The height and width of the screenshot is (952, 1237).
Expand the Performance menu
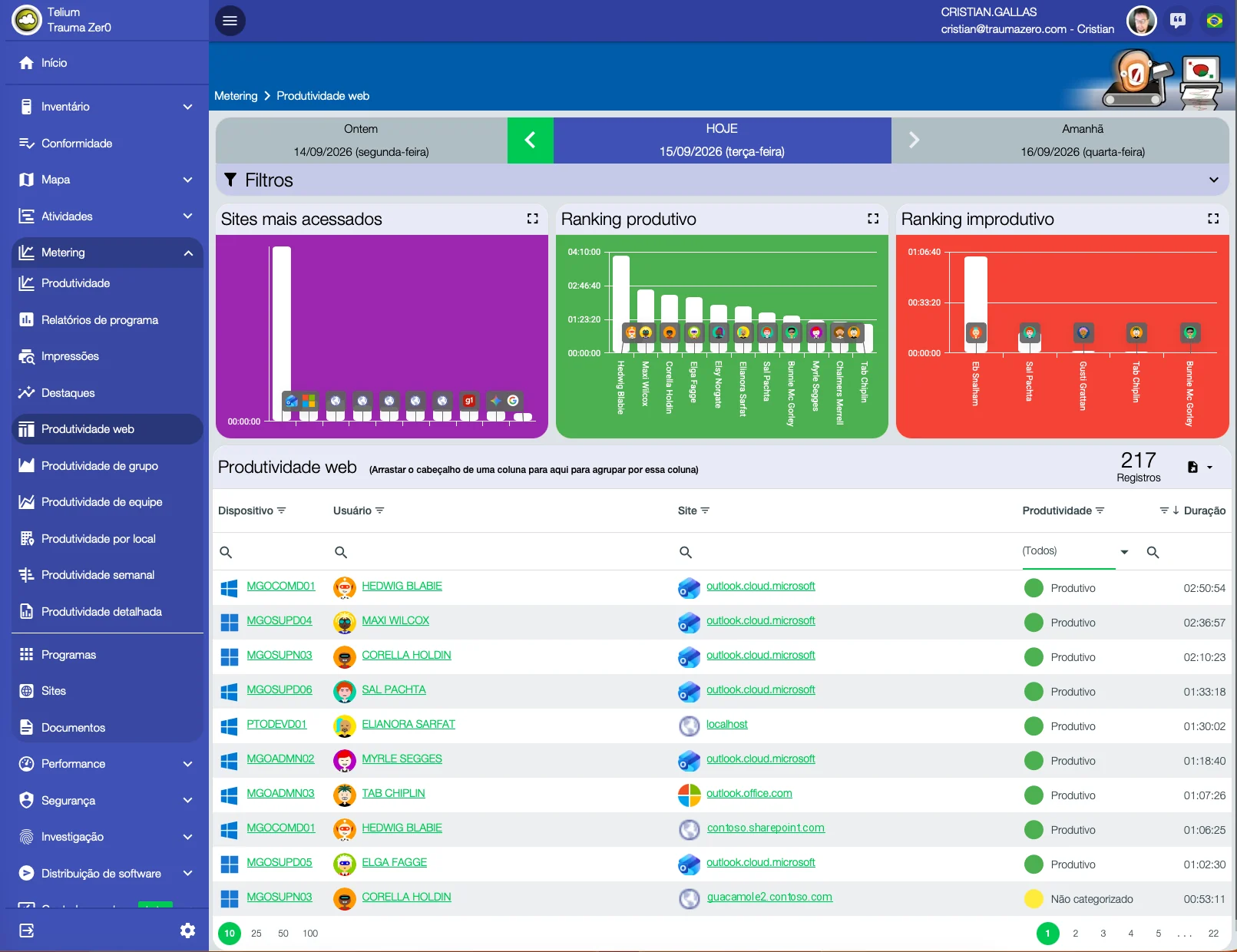point(107,764)
